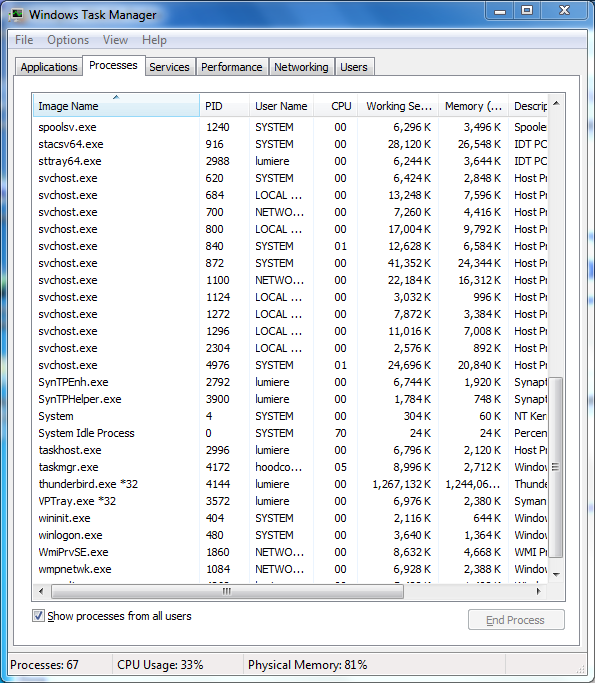Click PID 2304 in the list
Screen dimensions: 595x683
tap(218, 348)
